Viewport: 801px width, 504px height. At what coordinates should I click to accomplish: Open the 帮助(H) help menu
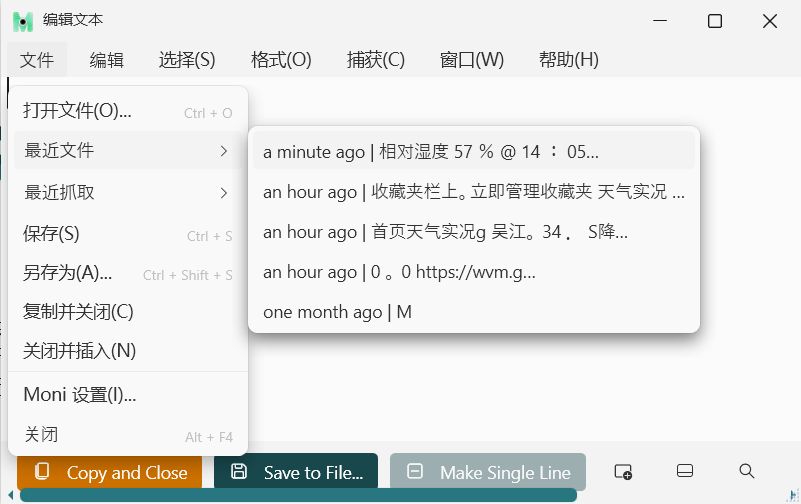tap(568, 60)
